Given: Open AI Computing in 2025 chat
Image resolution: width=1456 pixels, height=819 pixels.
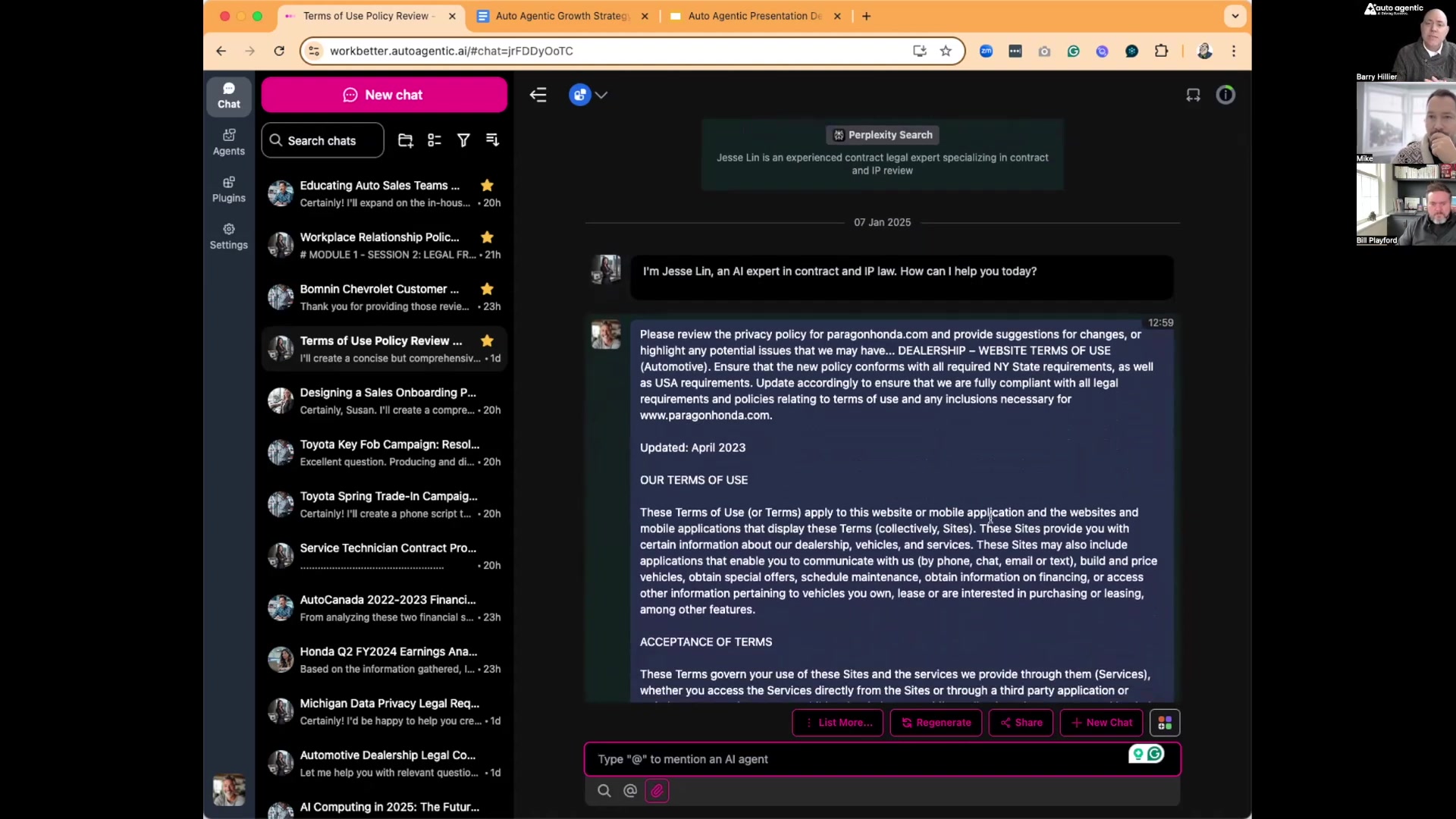Looking at the screenshot, I should pos(384,806).
